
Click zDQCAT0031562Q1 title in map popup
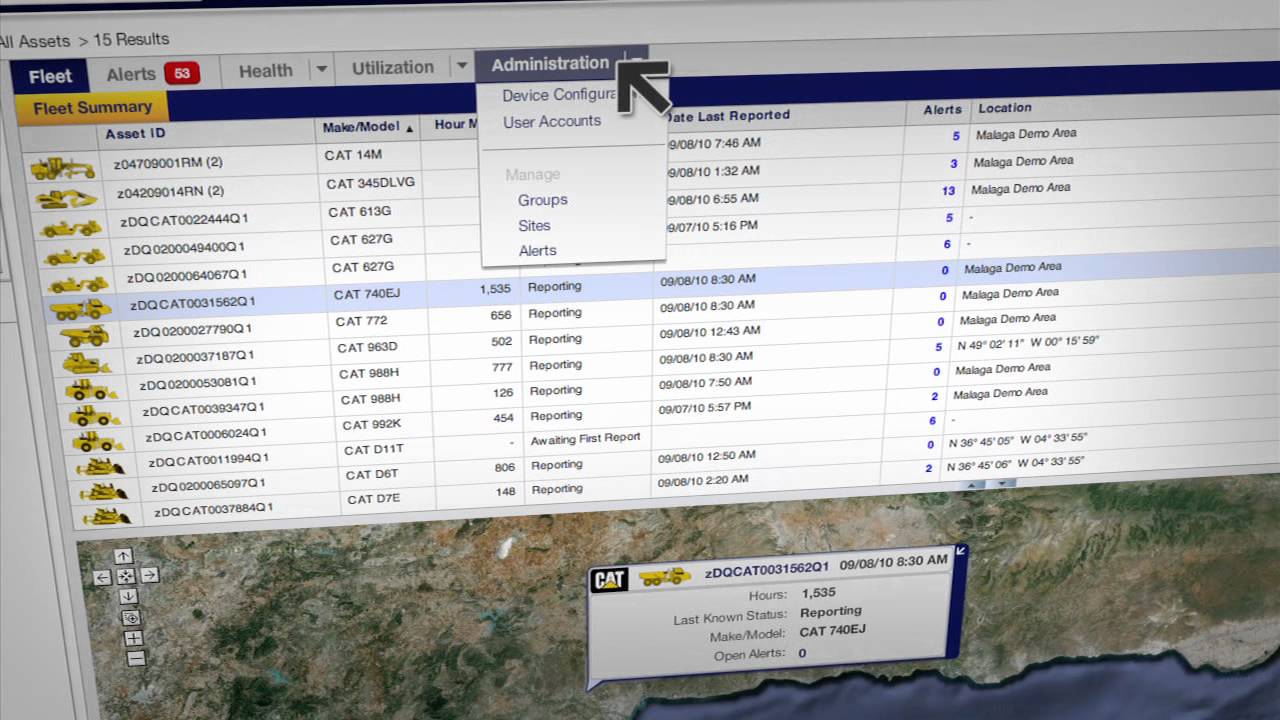[767, 572]
